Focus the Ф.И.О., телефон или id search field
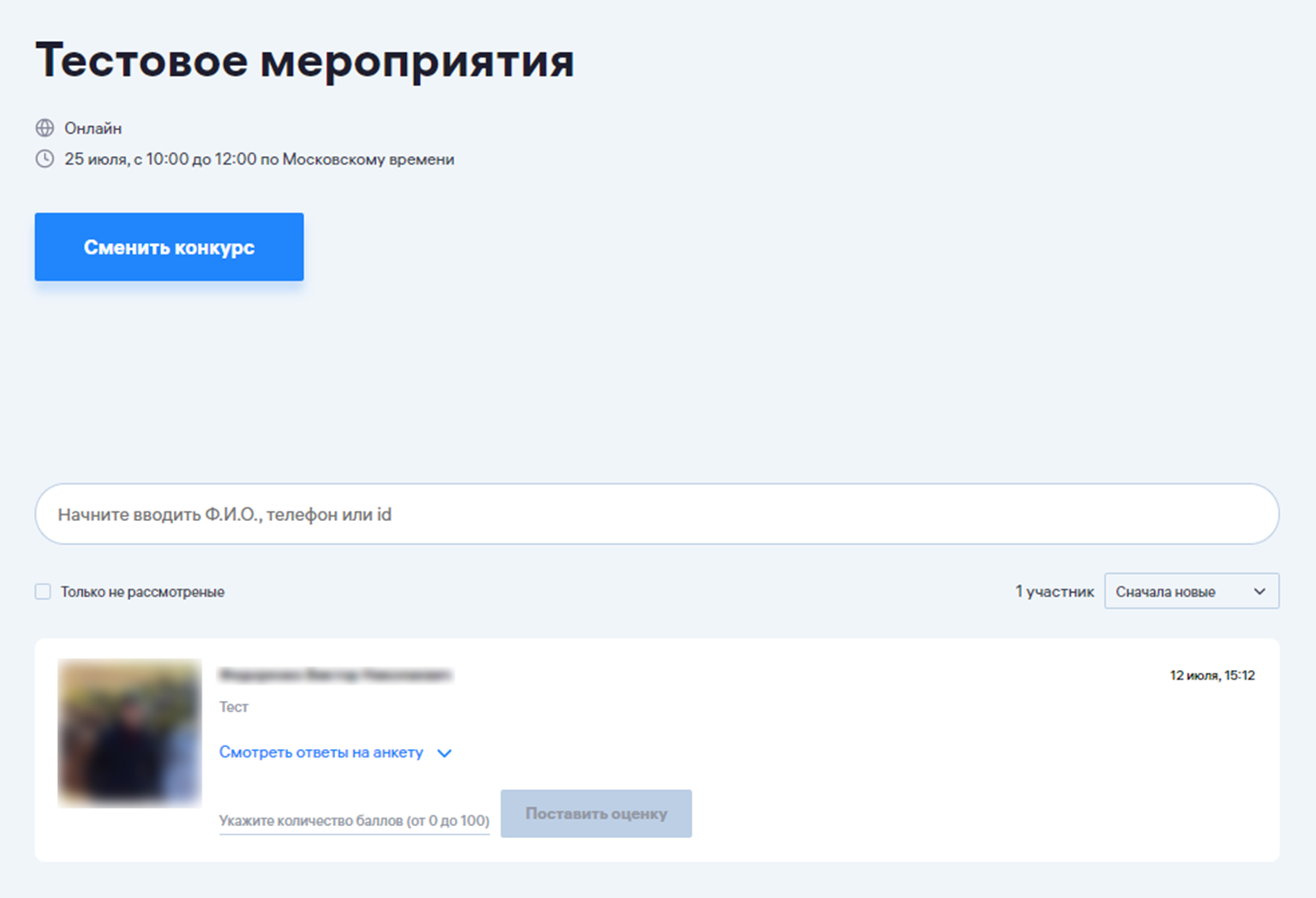Viewport: 1316px width, 898px height. pyautogui.click(x=656, y=514)
